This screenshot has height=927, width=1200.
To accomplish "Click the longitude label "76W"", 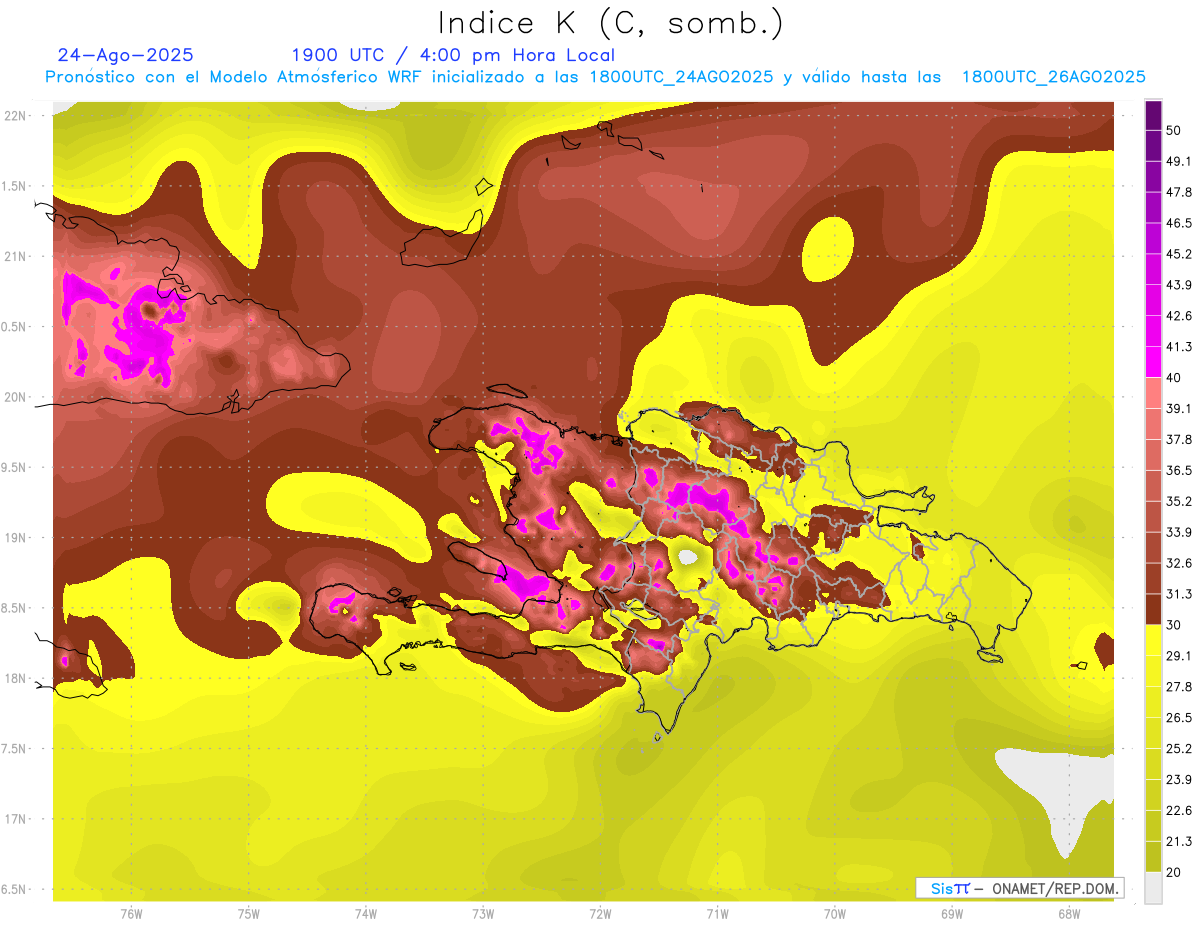I will click(x=131, y=914).
